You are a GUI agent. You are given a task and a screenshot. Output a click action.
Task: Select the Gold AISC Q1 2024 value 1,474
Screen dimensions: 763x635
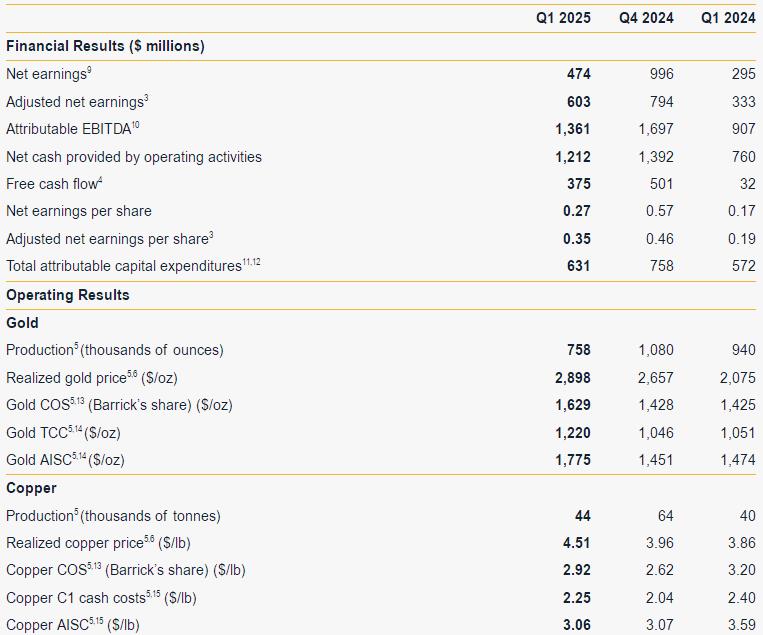pyautogui.click(x=738, y=459)
